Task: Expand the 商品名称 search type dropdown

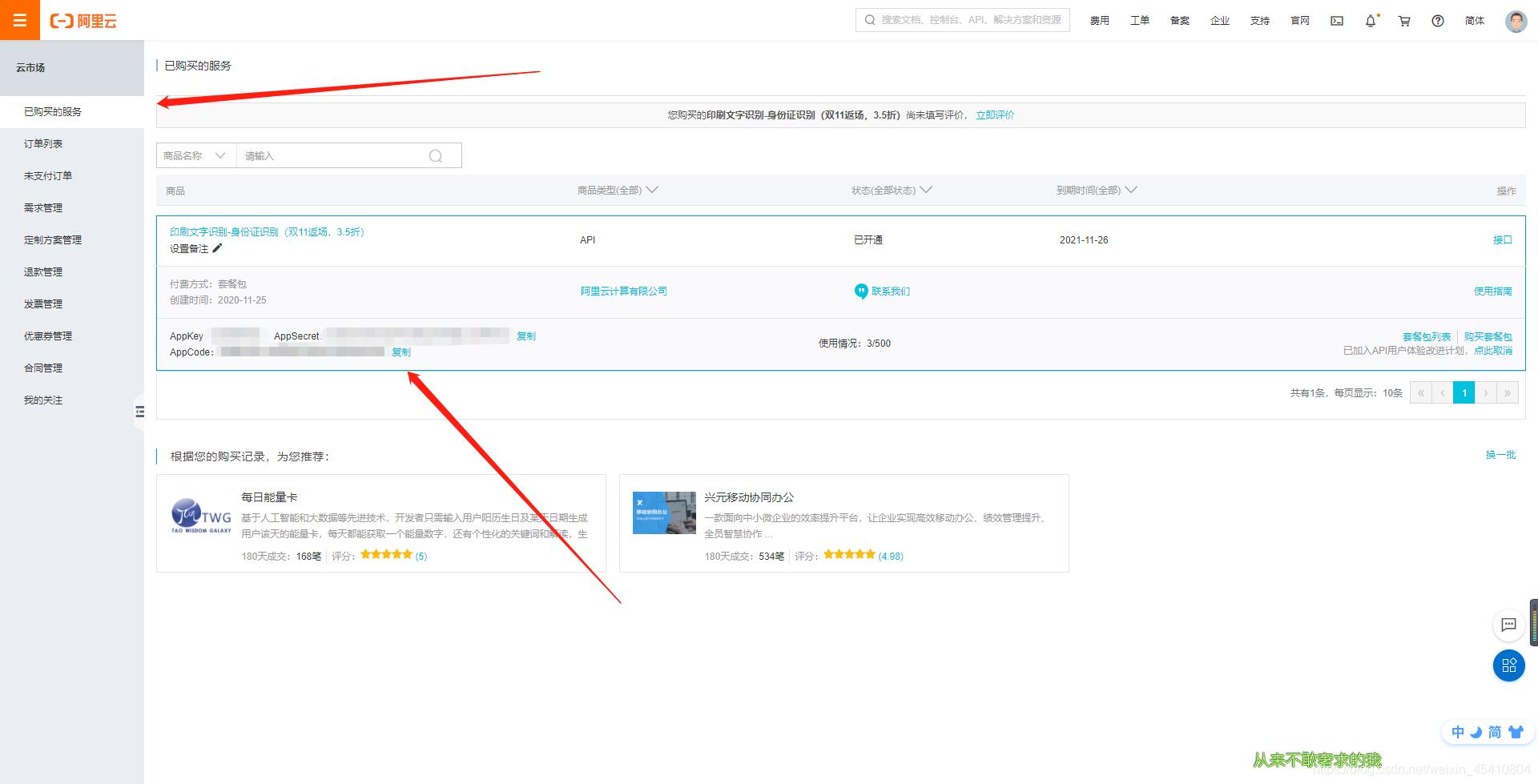Action: (195, 156)
